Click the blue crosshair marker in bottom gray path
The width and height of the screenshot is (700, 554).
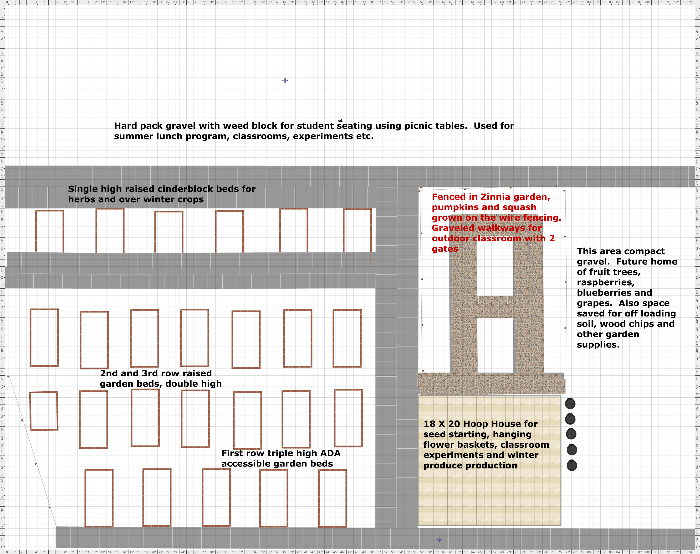tap(439, 540)
